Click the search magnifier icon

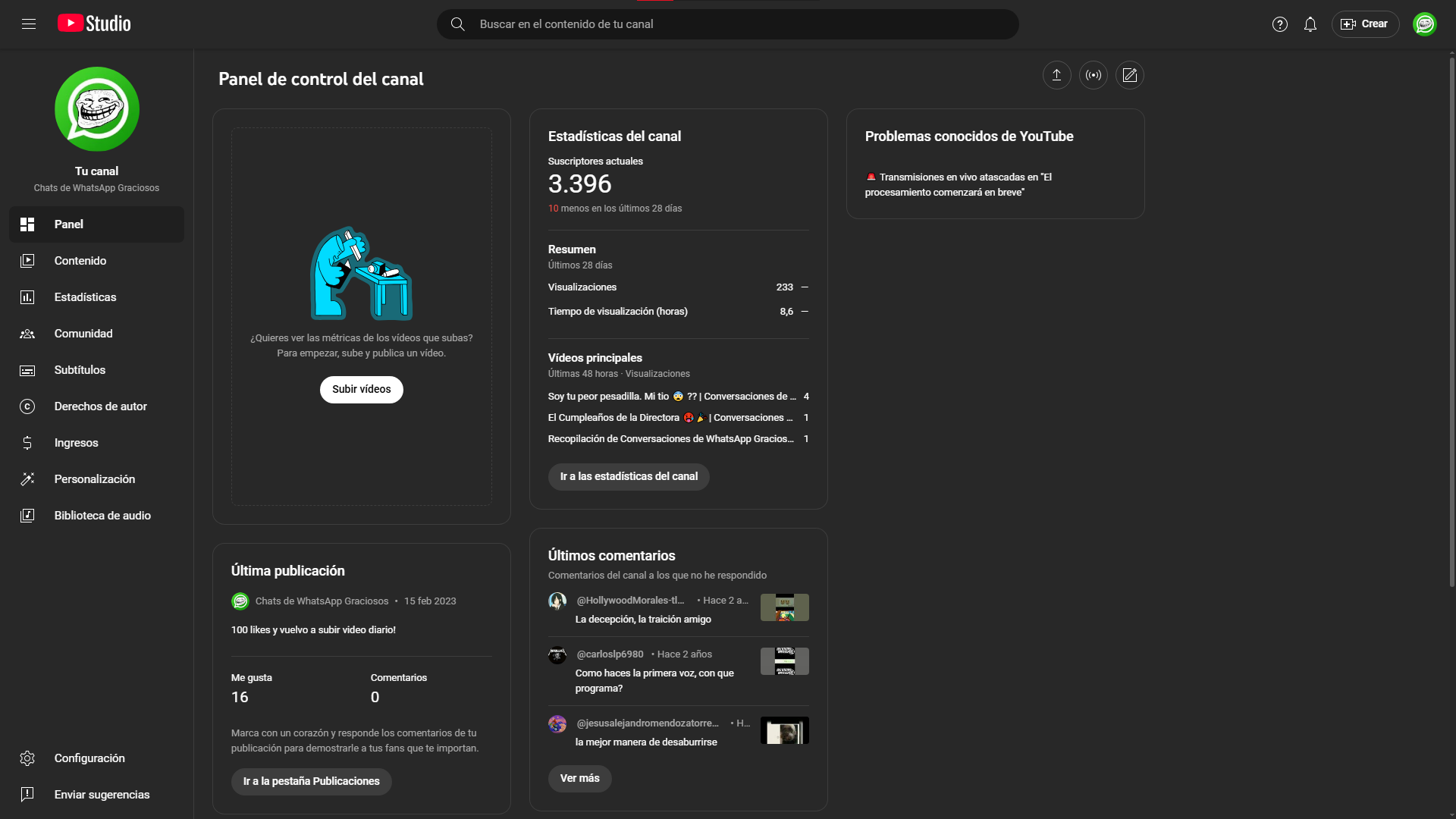[457, 24]
